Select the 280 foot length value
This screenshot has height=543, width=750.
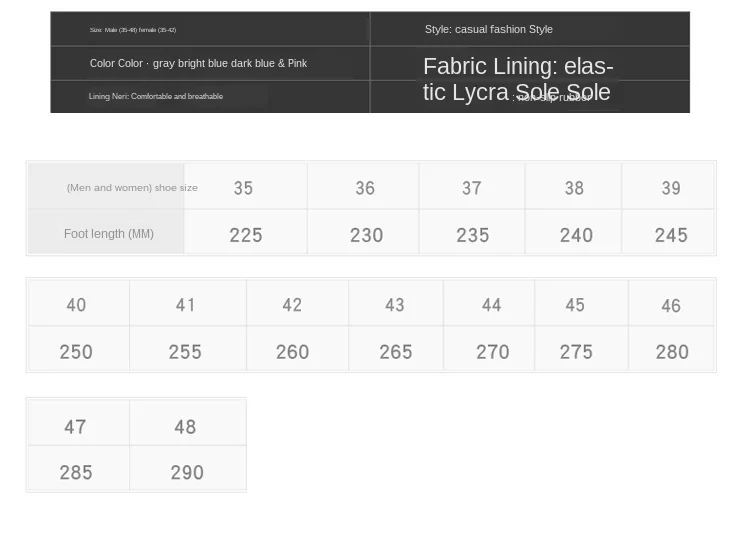(x=671, y=352)
